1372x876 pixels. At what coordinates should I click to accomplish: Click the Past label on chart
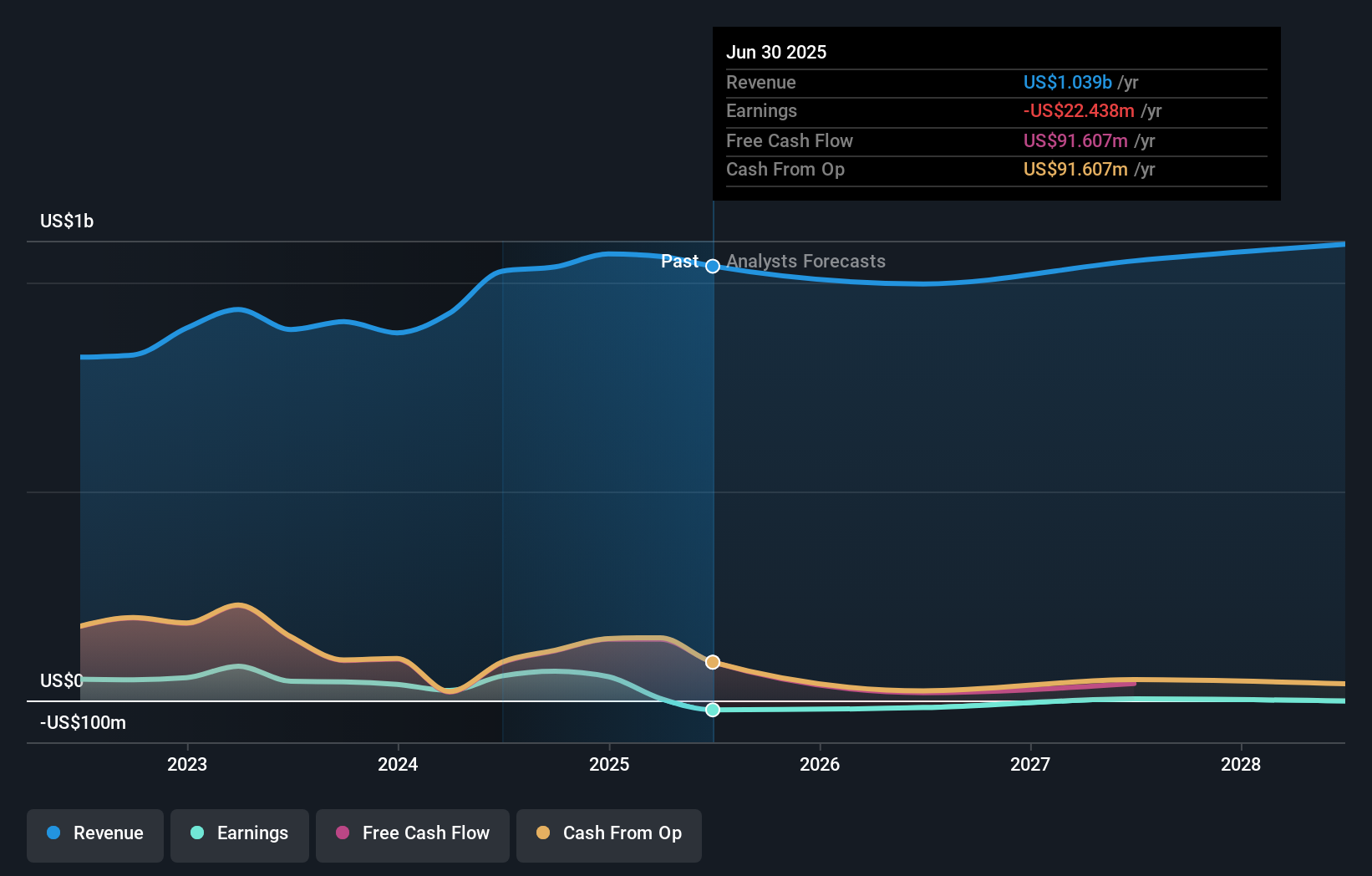coord(679,262)
